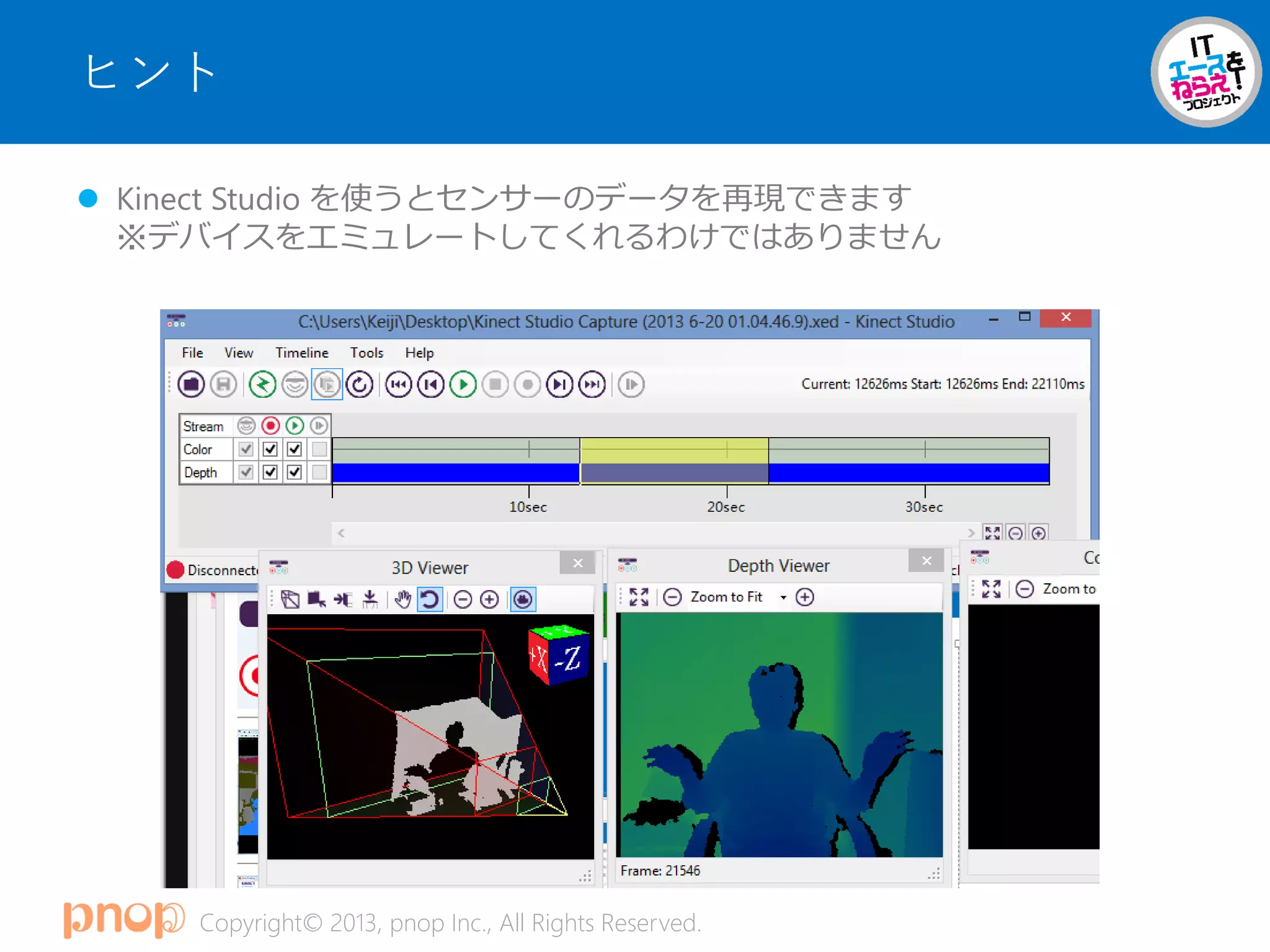Click the Open file toolbar icon

[x=191, y=384]
